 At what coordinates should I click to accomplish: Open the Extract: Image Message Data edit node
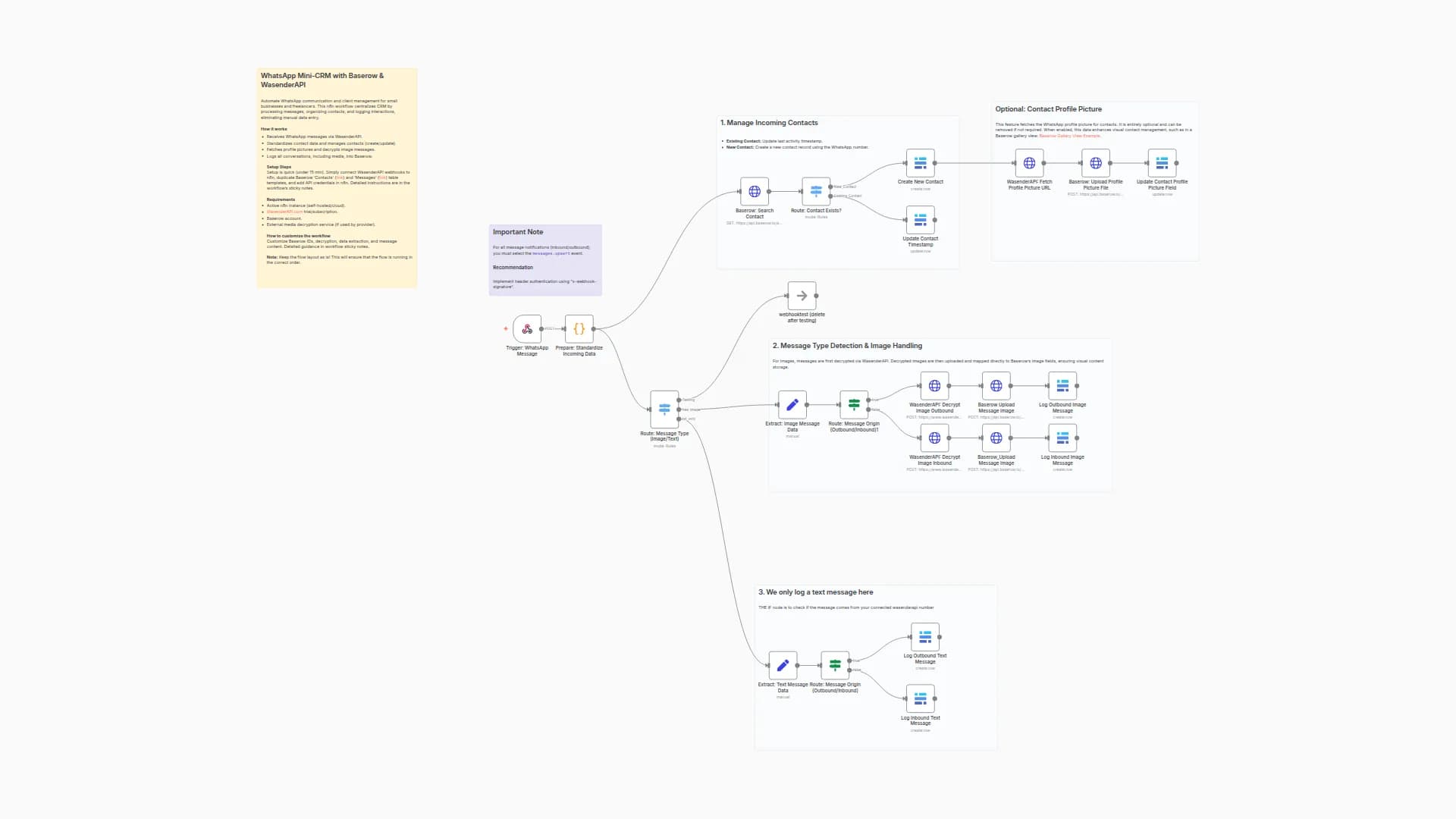(x=792, y=403)
